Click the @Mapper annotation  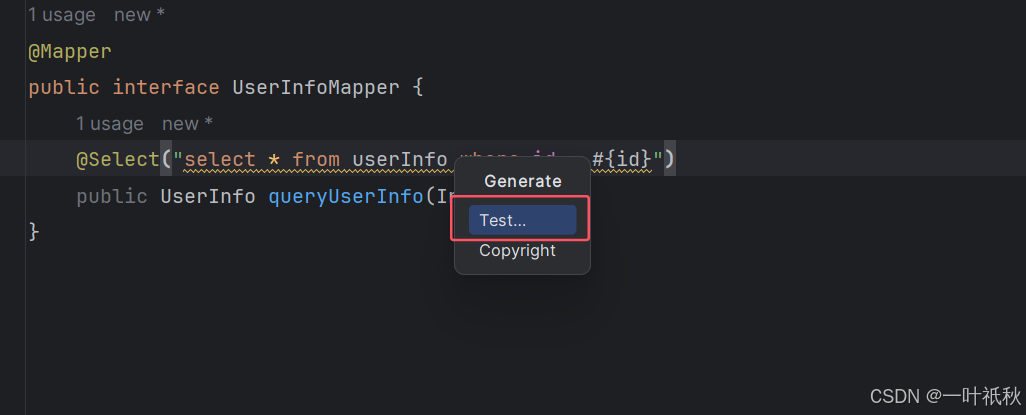coord(70,51)
